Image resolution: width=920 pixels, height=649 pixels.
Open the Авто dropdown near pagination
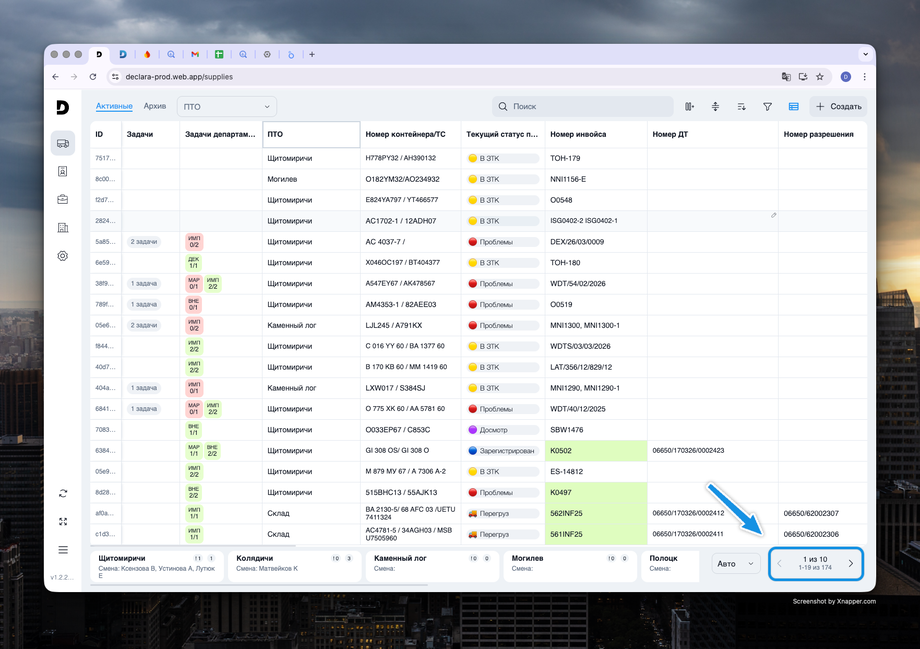point(737,564)
